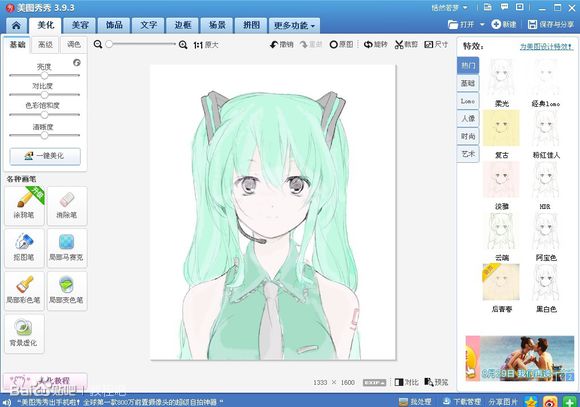Click the 原图 original image button
580x407 pixels.
[341, 45]
